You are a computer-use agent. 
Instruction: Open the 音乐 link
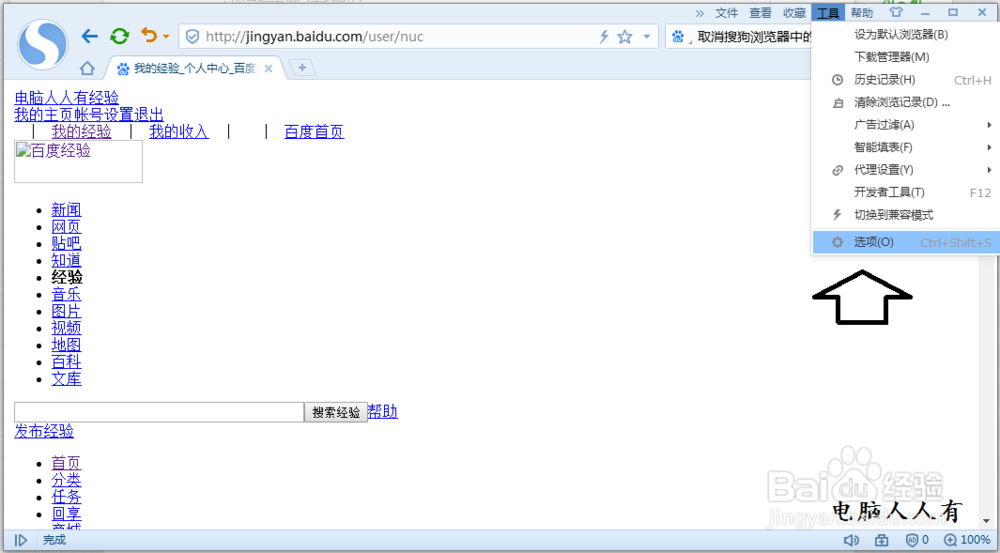pos(66,295)
